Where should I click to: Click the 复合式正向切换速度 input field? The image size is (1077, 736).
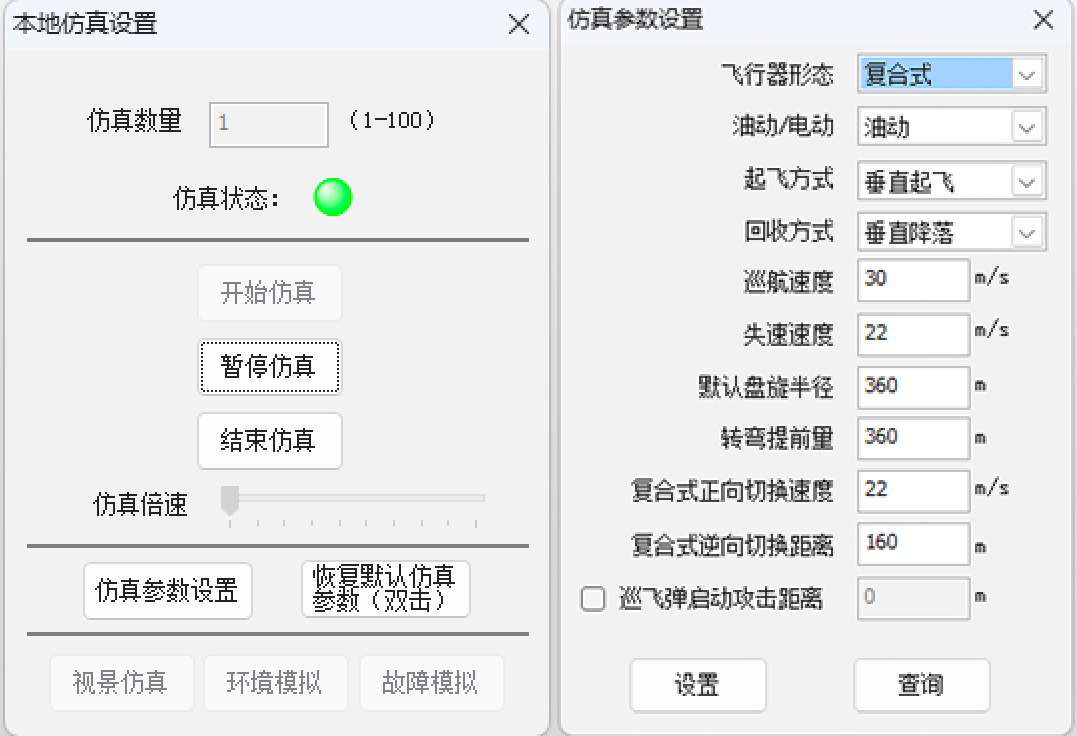(x=913, y=490)
